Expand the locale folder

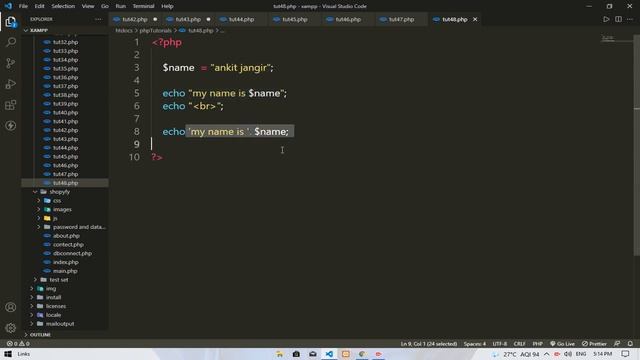coord(32,315)
